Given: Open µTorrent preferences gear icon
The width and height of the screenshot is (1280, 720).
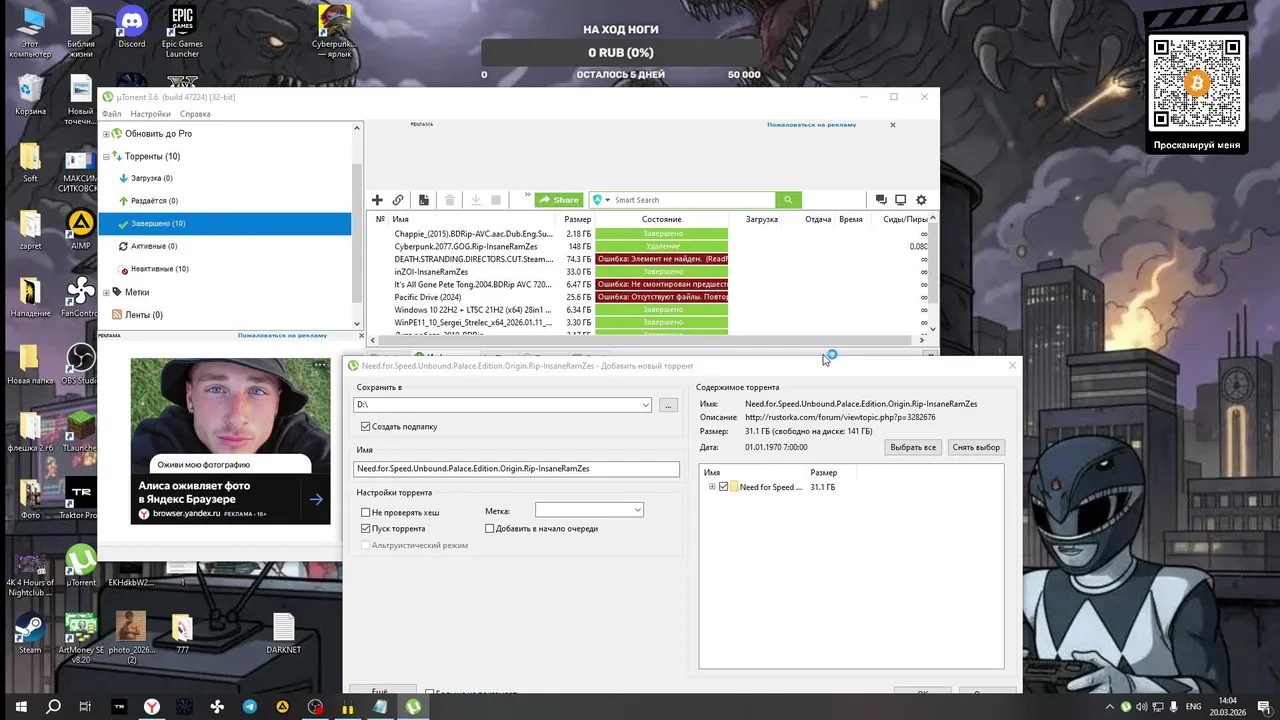Looking at the screenshot, I should coord(921,200).
